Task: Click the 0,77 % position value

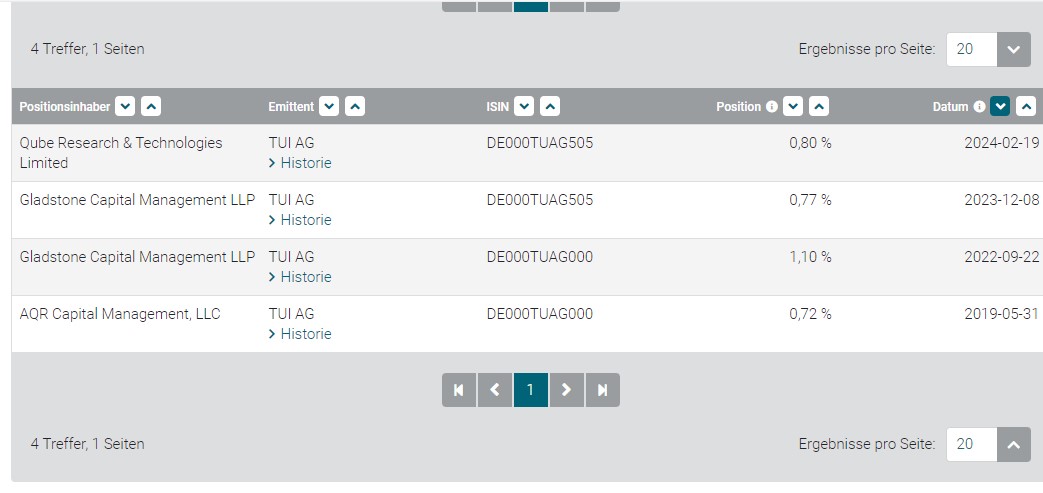Action: pos(810,200)
